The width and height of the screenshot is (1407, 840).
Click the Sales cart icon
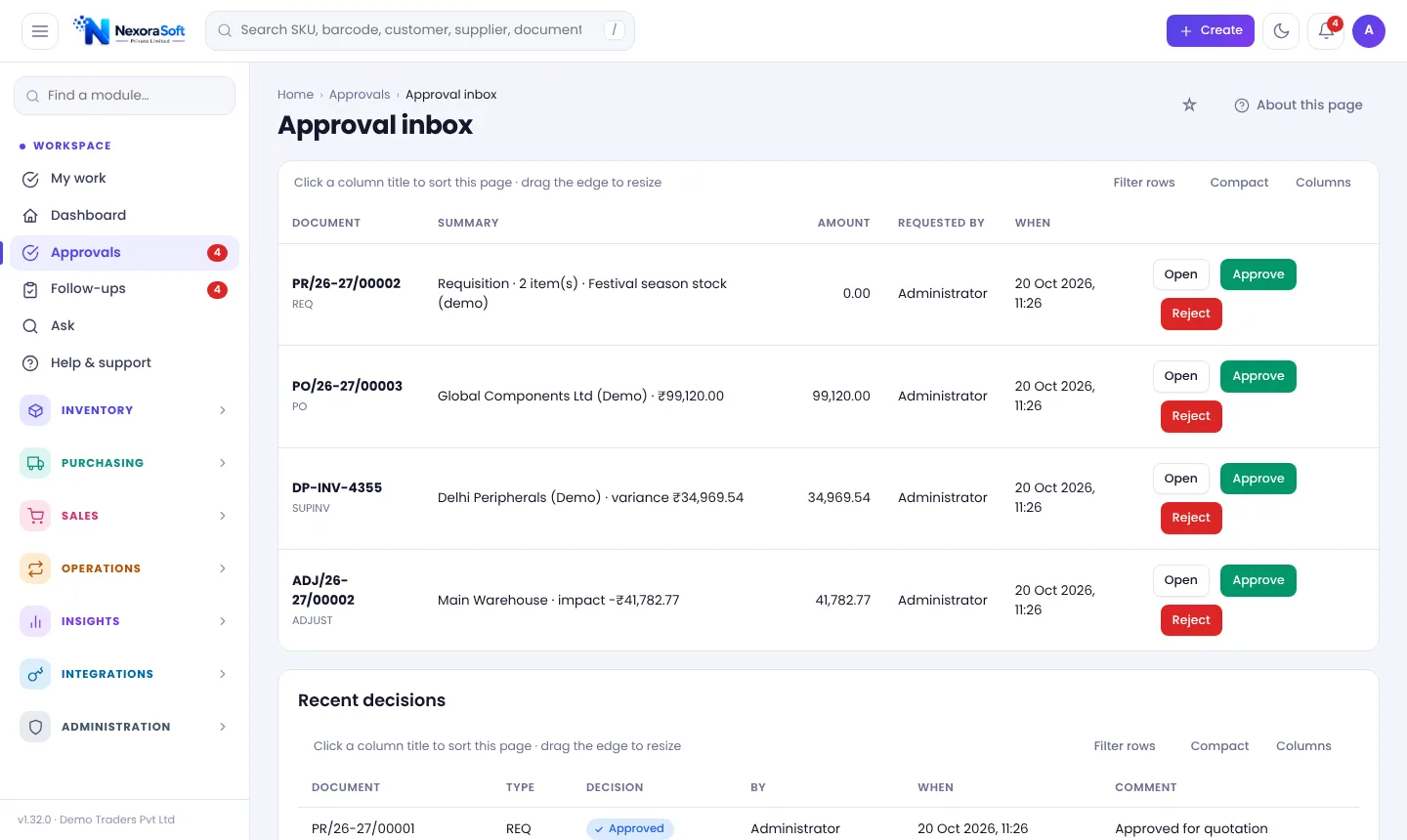pyautogui.click(x=35, y=516)
